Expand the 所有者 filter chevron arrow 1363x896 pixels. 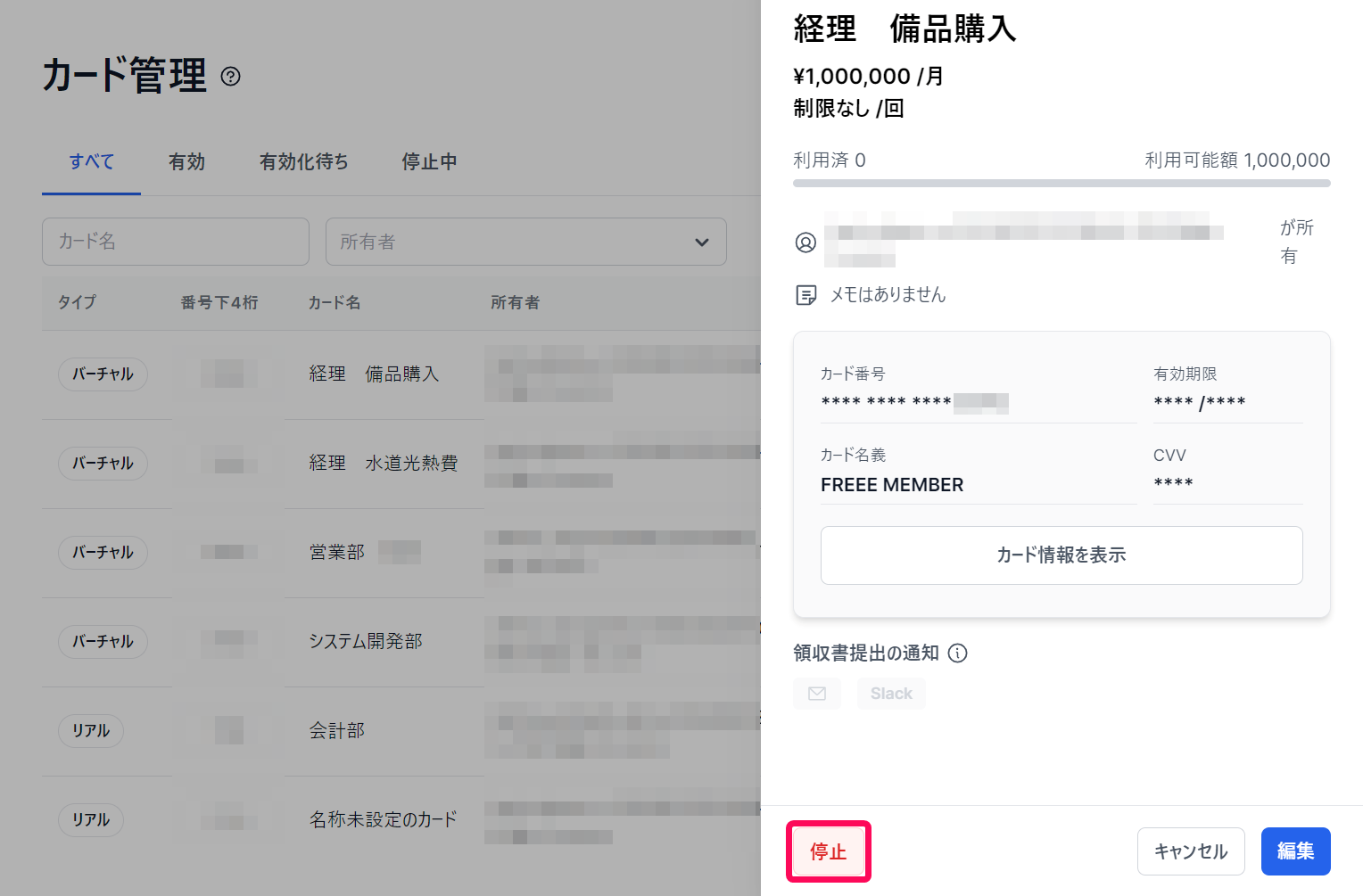pos(702,242)
